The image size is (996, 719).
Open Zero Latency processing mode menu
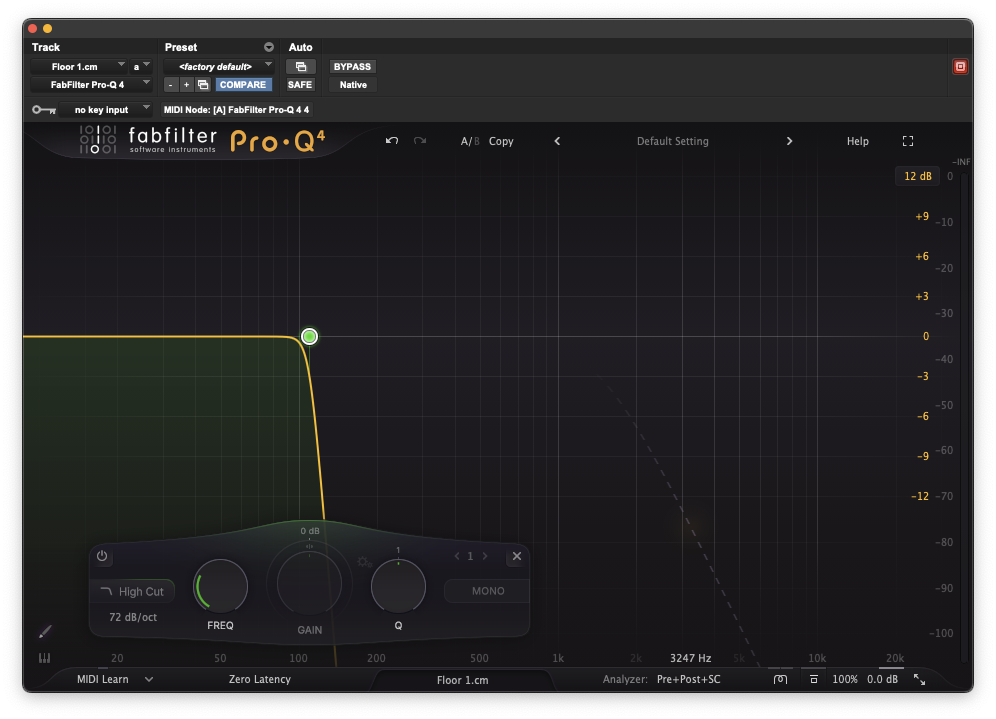(260, 679)
